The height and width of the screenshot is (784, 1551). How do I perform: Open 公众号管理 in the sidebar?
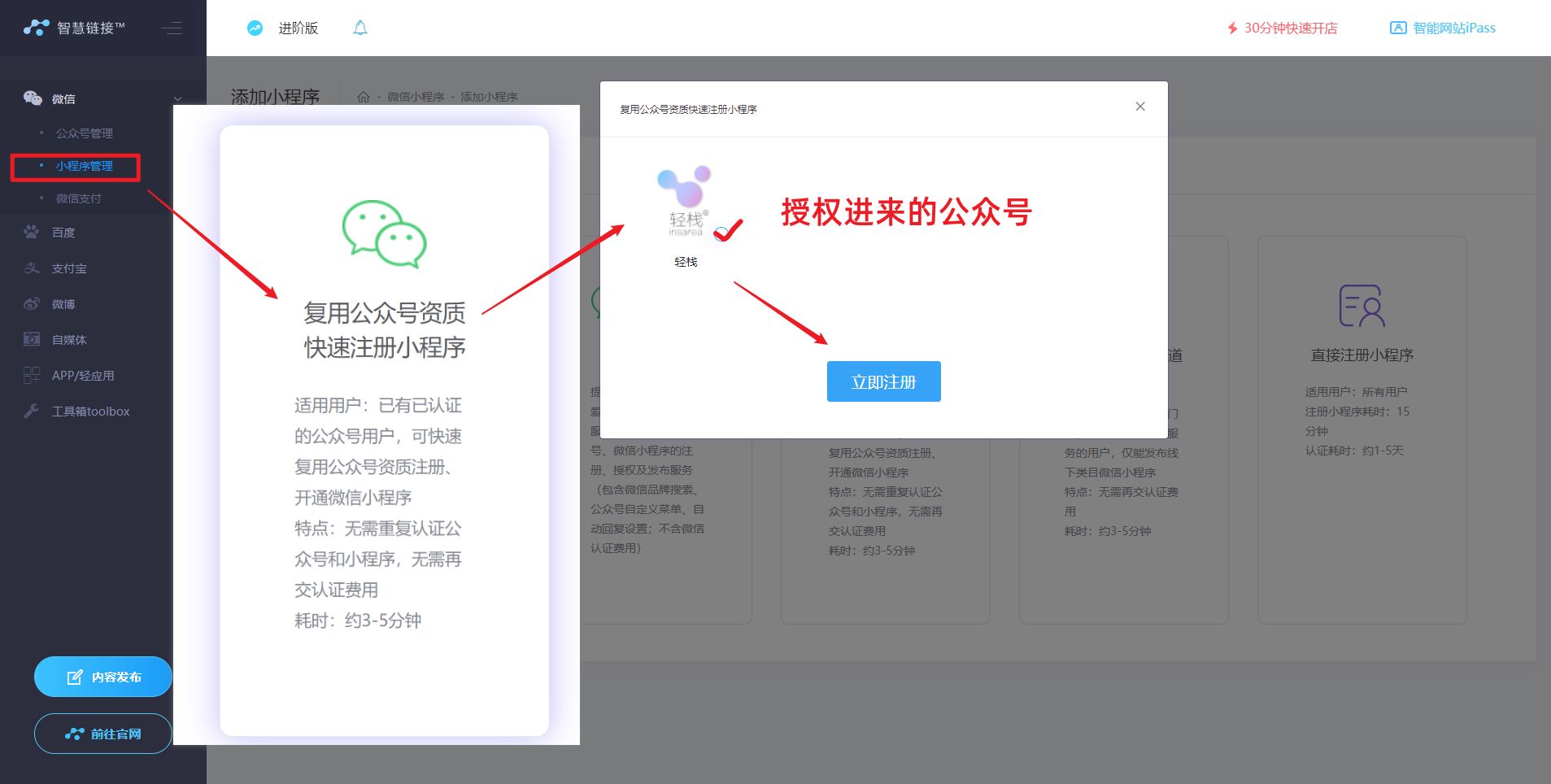pyautogui.click(x=85, y=133)
